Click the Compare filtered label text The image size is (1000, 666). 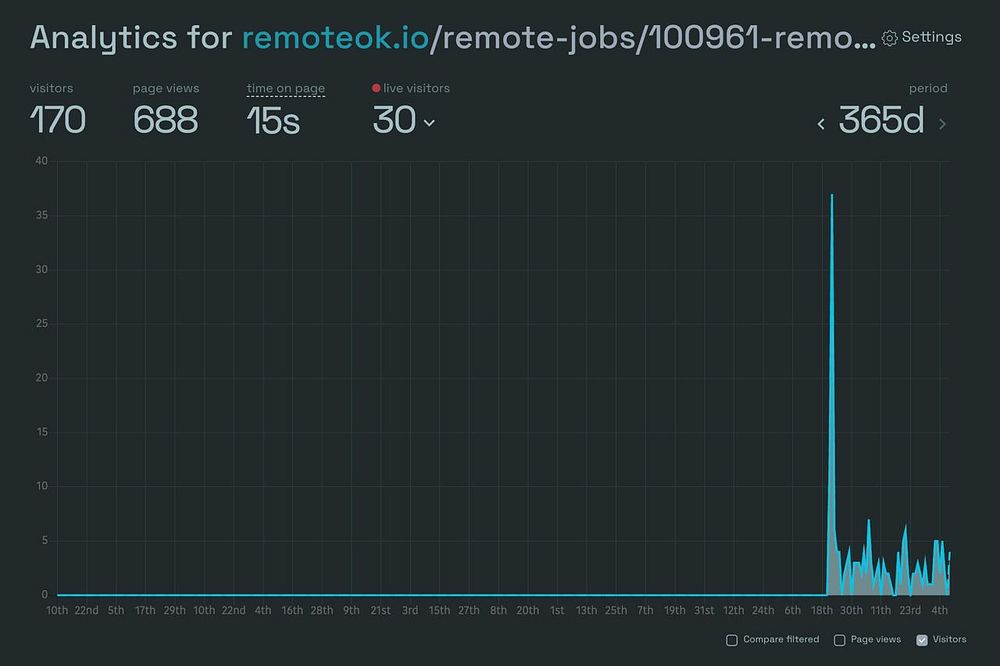click(x=781, y=639)
